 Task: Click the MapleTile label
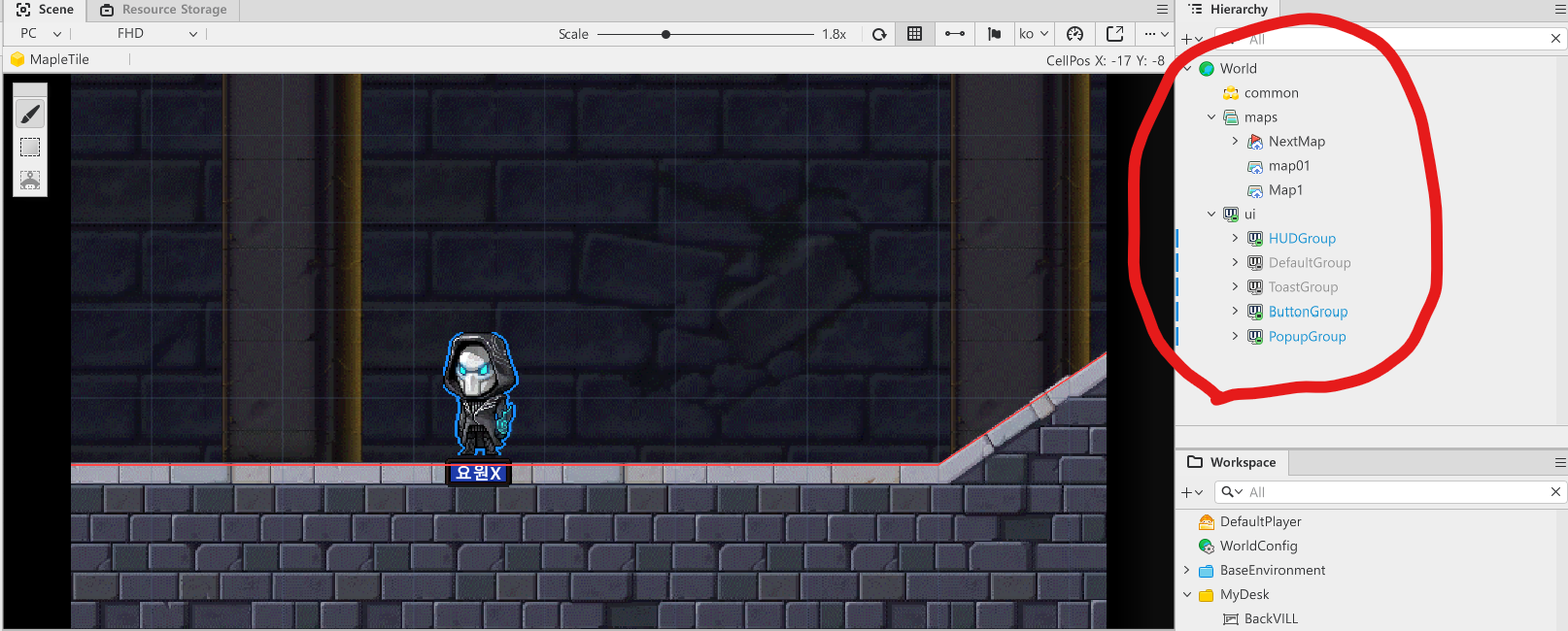[x=59, y=59]
